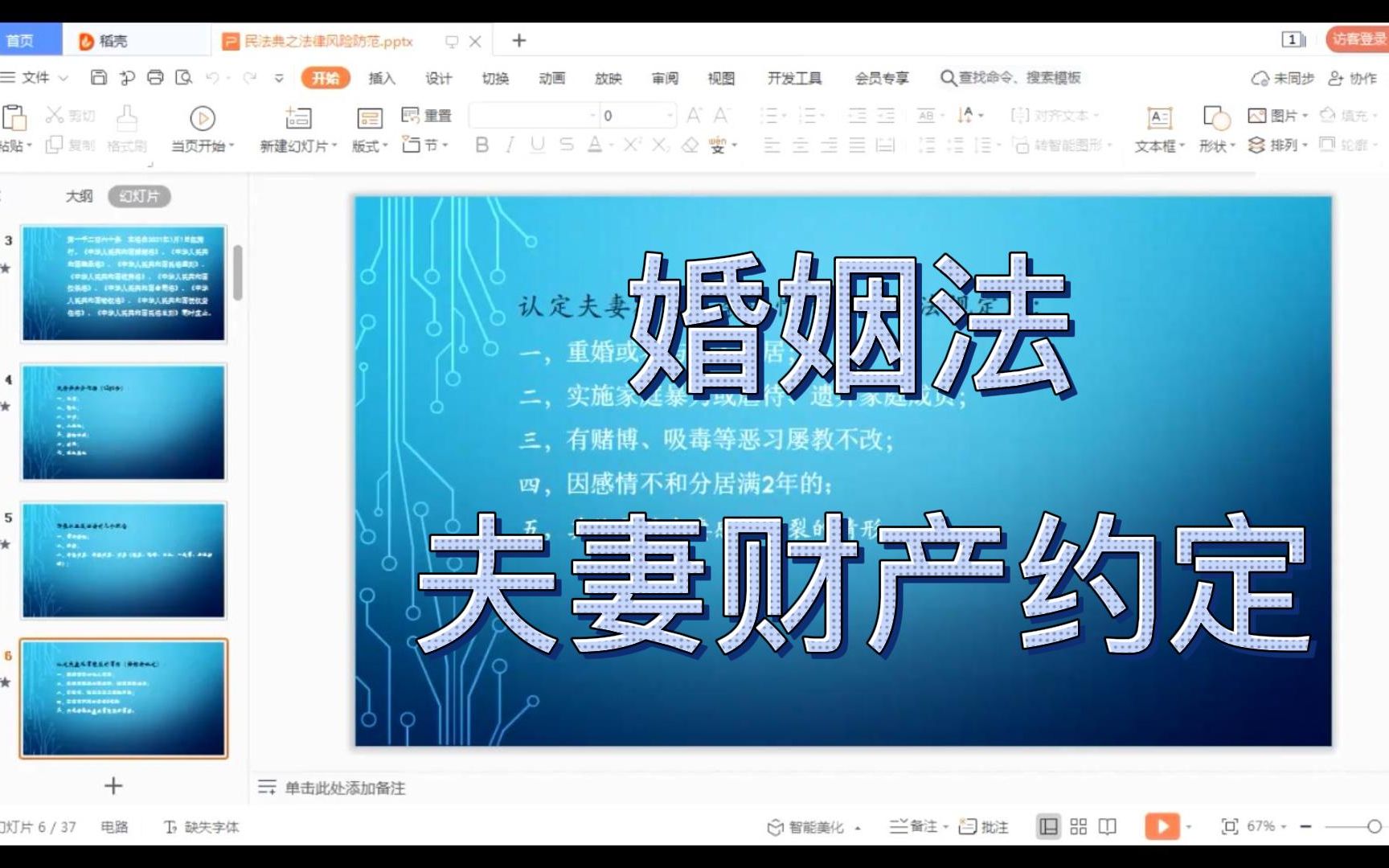Click the Collaborate (协作) button

click(1353, 78)
